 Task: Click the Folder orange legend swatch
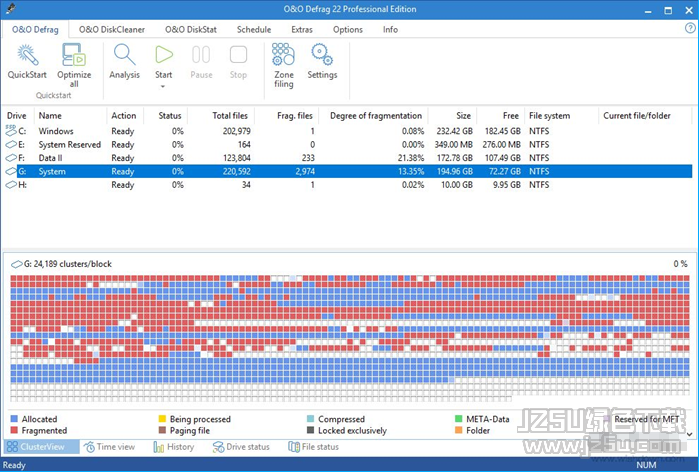click(x=458, y=431)
